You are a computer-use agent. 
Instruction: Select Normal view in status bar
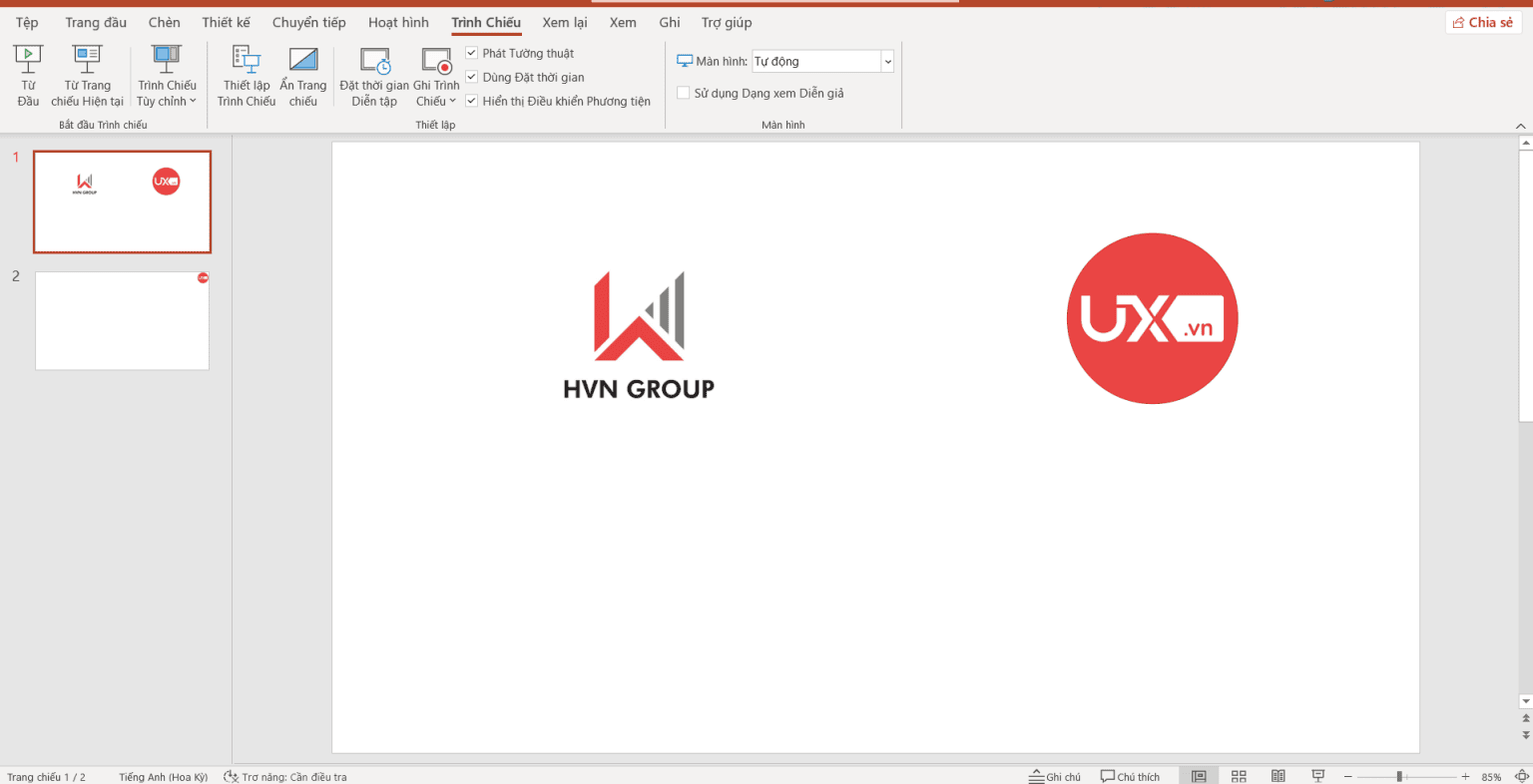(x=1198, y=775)
